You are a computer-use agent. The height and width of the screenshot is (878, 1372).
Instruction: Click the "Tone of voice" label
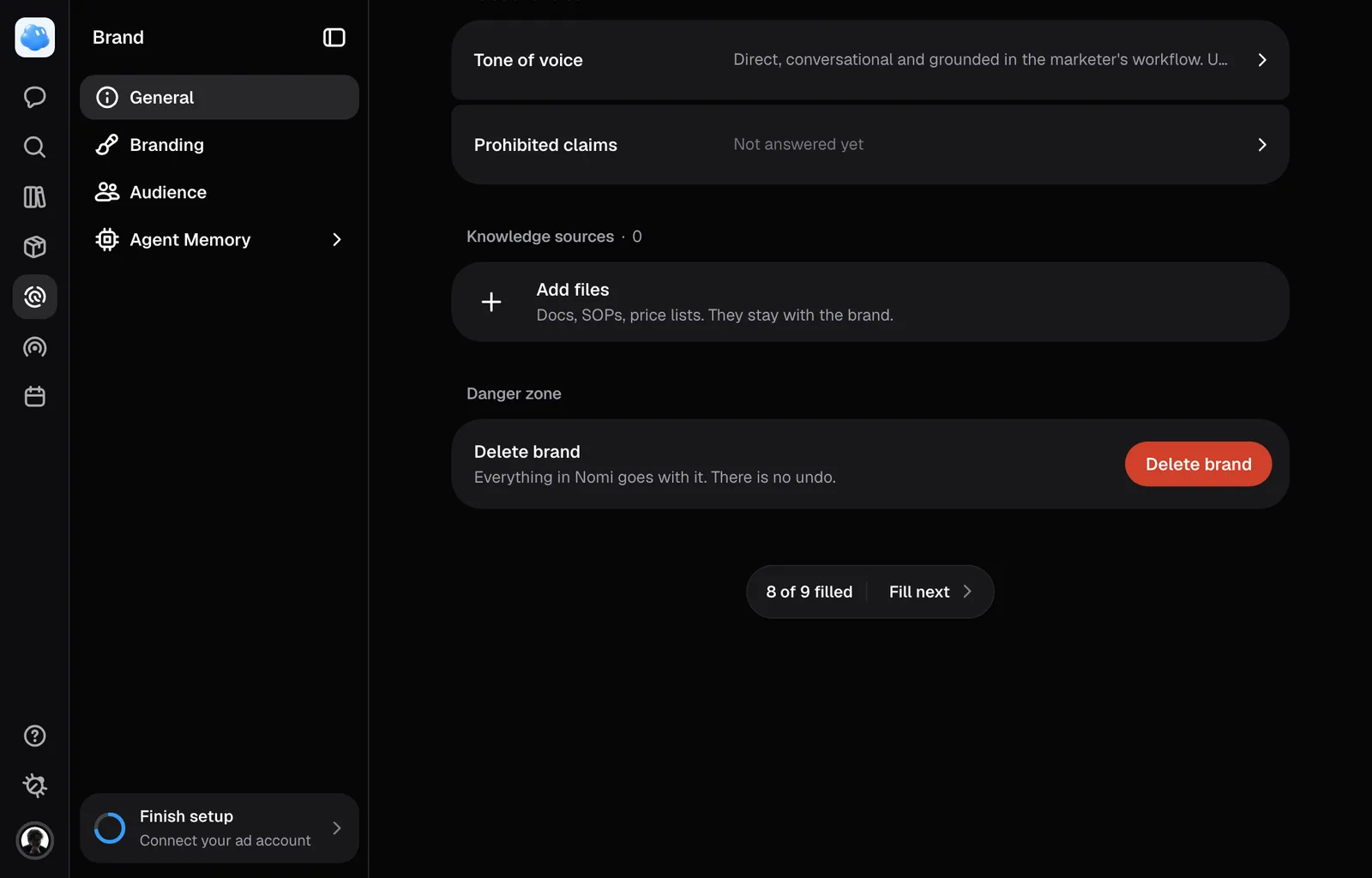pyautogui.click(x=528, y=60)
